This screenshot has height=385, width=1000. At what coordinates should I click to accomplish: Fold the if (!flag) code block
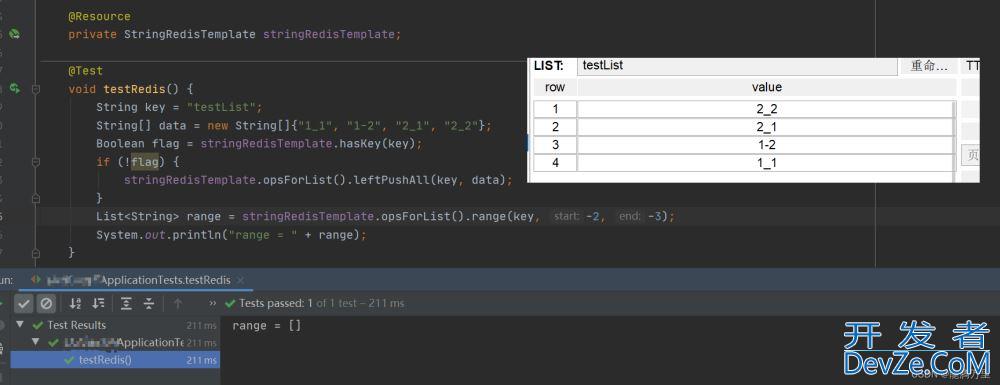point(36,162)
